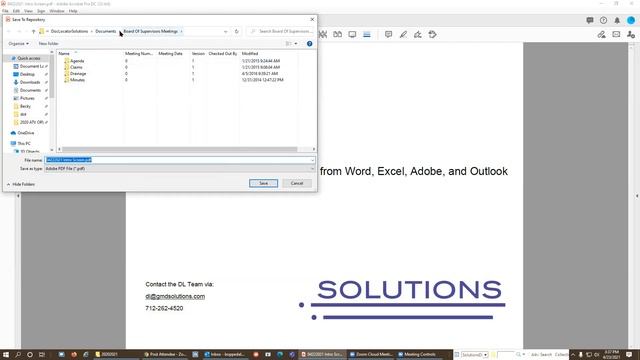Open the Sign menu
The height and width of the screenshot is (360, 640).
pos(41,11)
